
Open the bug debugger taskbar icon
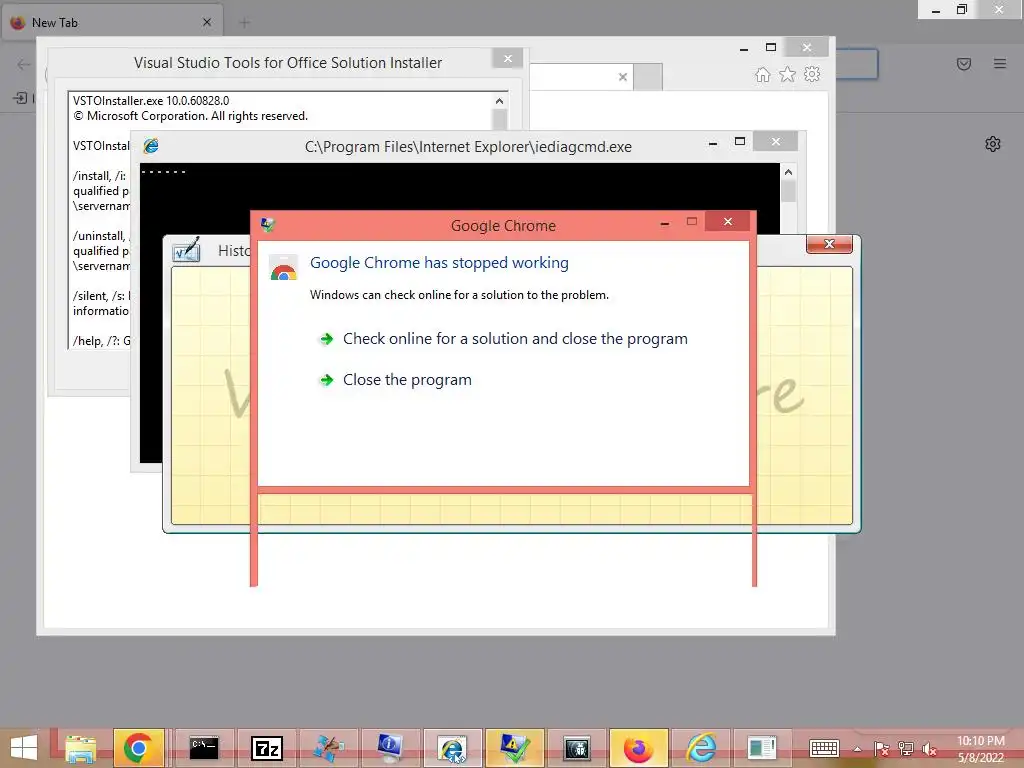tap(576, 748)
